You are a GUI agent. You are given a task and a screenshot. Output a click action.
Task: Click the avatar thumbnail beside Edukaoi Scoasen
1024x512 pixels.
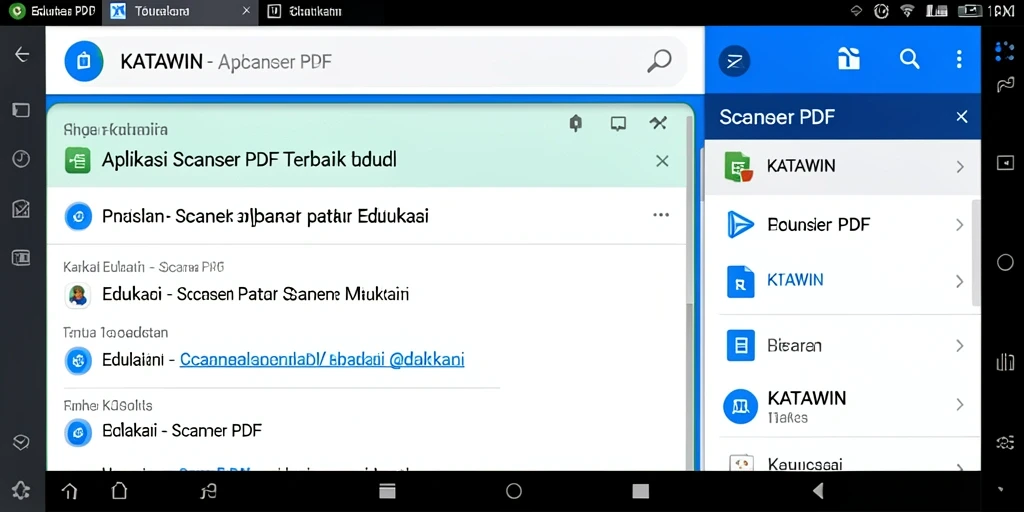point(78,295)
